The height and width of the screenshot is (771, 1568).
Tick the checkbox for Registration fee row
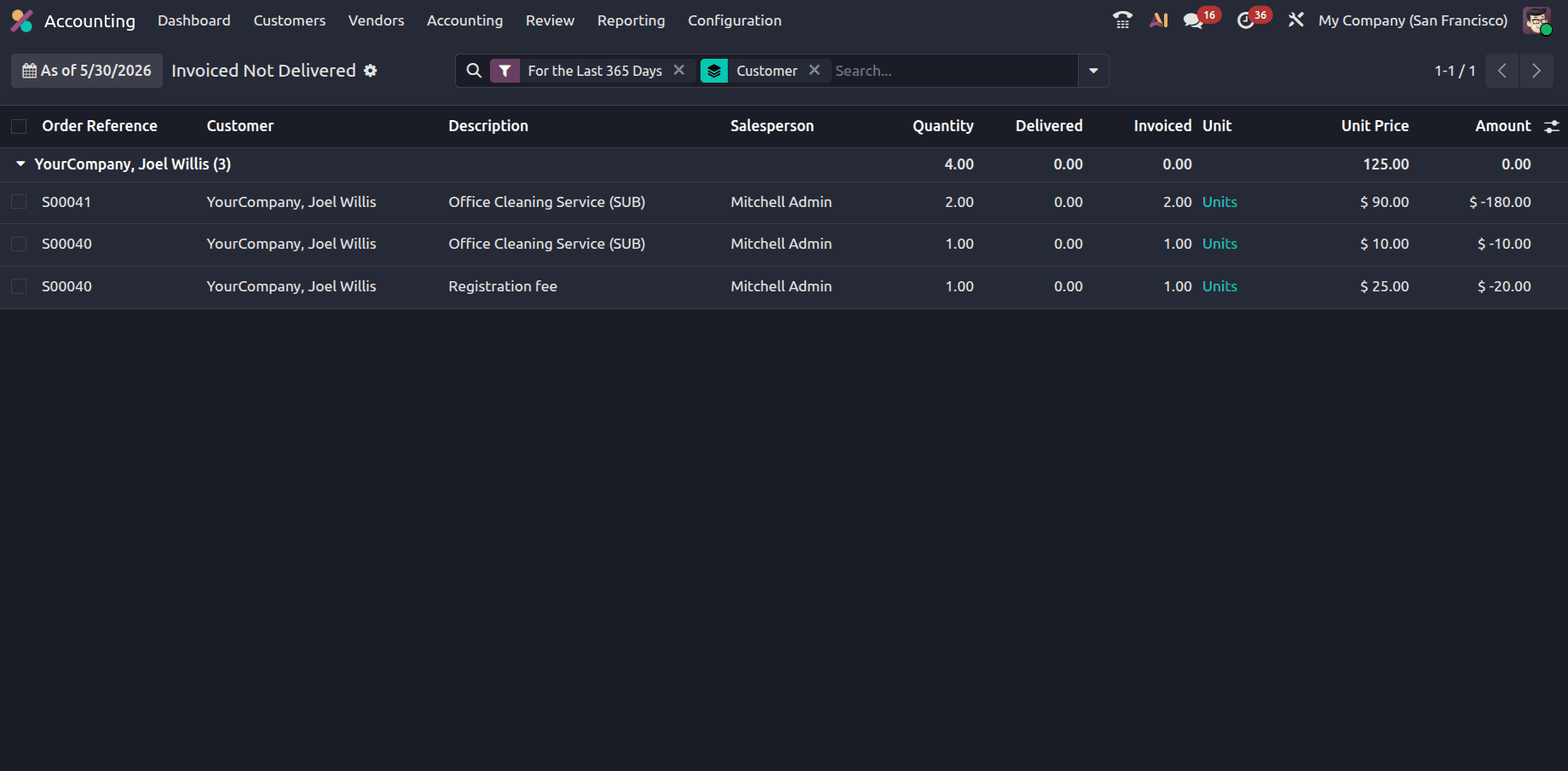pos(19,286)
